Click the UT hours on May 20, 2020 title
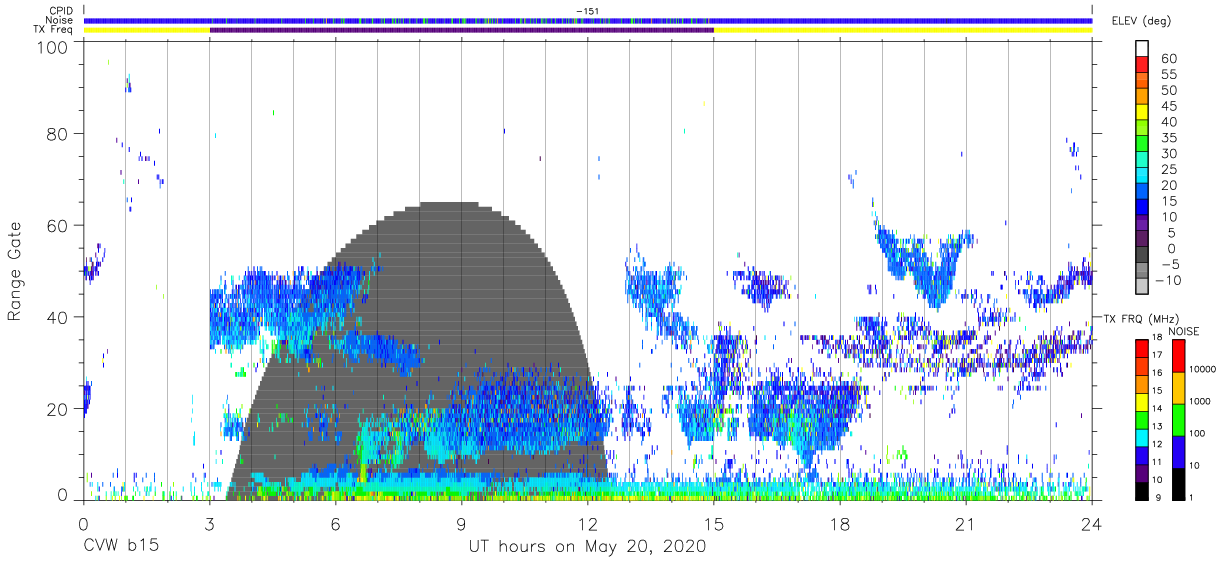The width and height of the screenshot is (1228, 567). 587,547
